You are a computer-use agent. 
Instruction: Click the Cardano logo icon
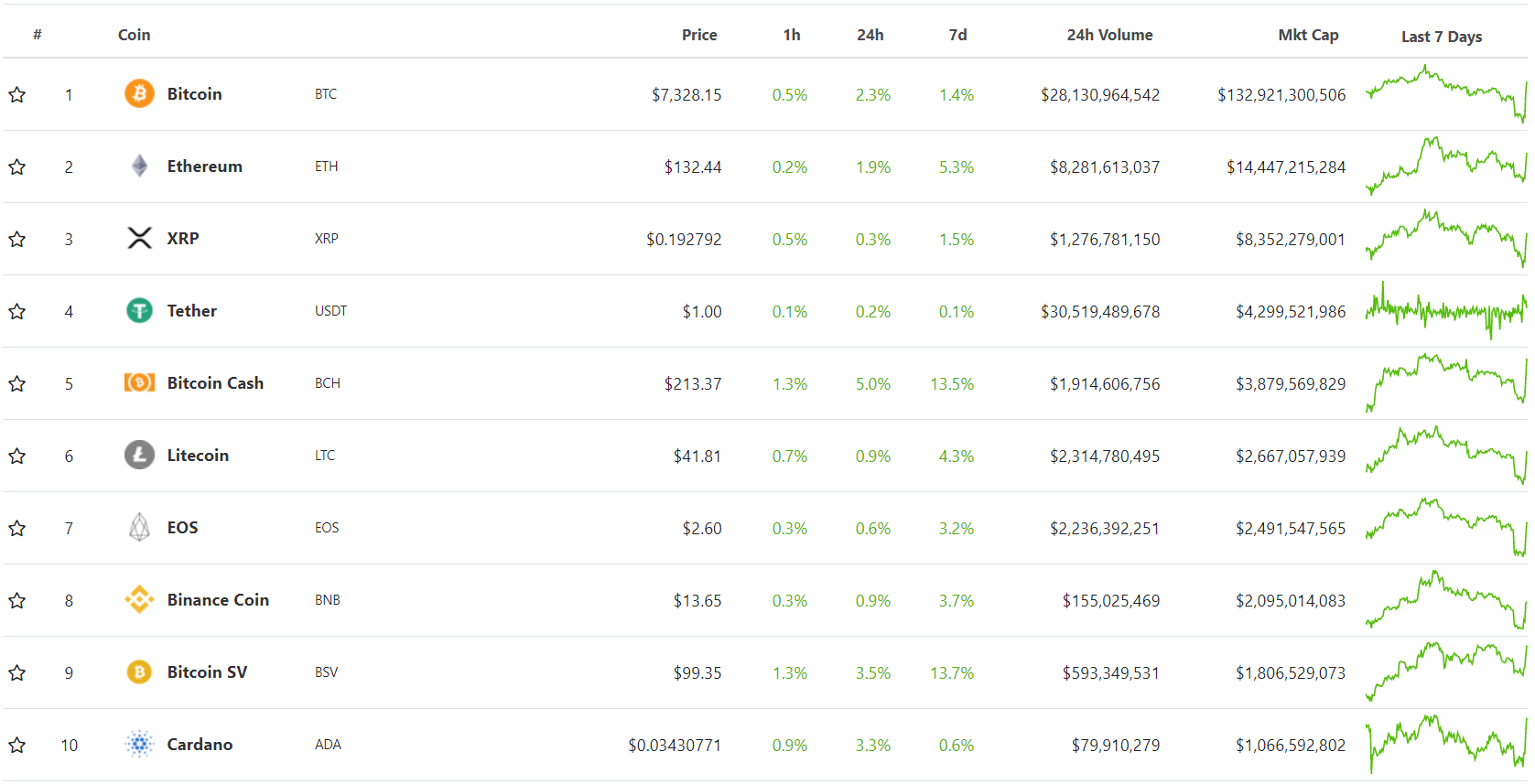pyautogui.click(x=139, y=744)
